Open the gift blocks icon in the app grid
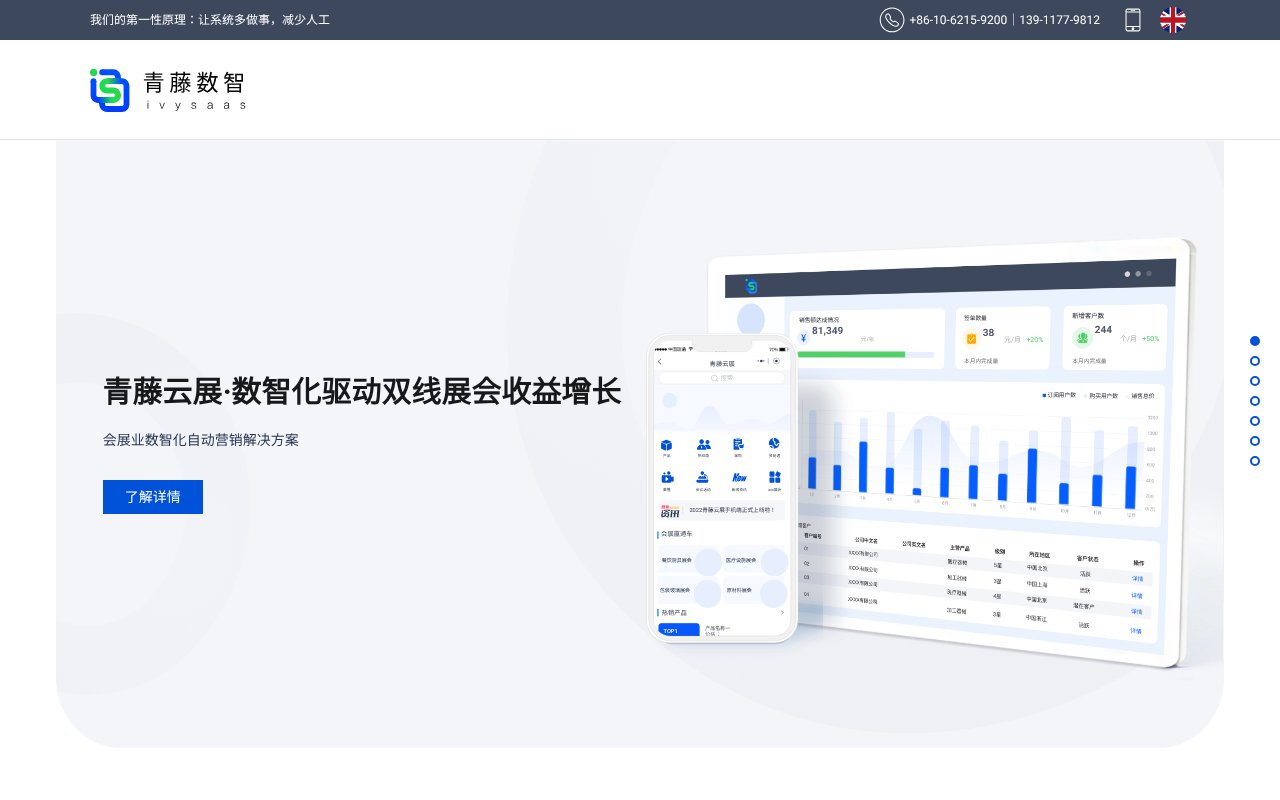 [x=774, y=477]
